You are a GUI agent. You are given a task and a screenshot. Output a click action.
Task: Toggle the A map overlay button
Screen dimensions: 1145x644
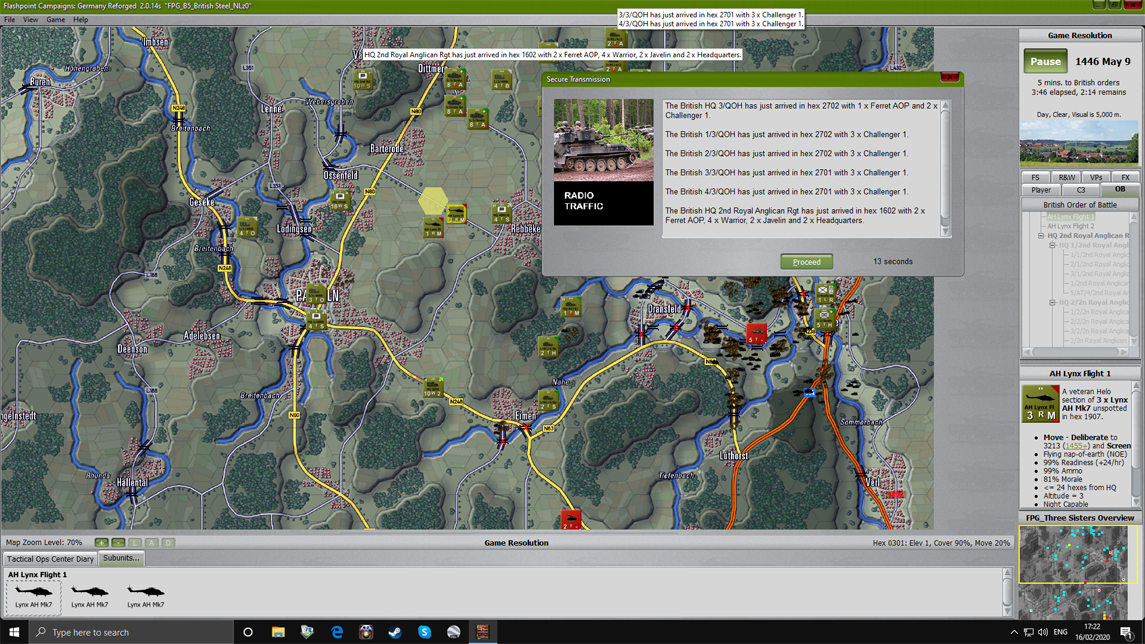[152, 543]
